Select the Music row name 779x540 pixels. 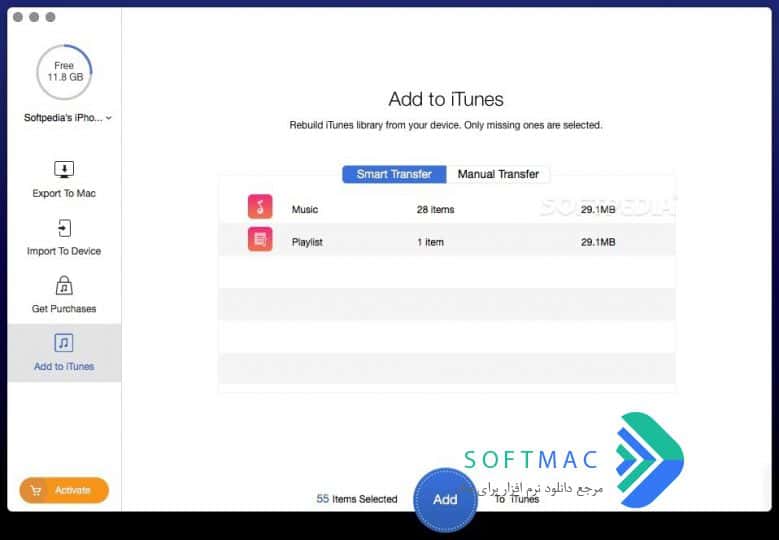click(x=305, y=210)
